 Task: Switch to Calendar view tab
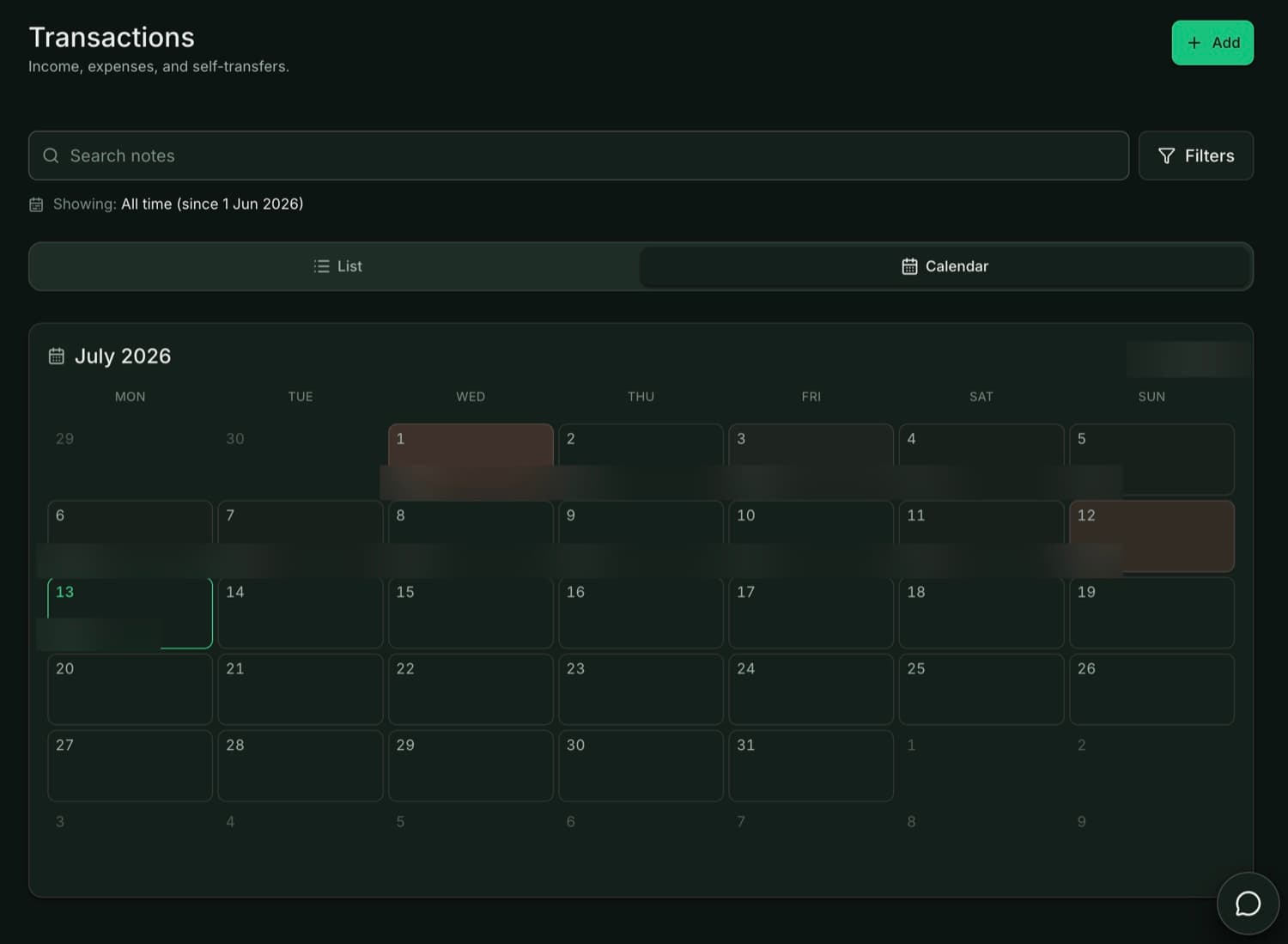pos(945,266)
